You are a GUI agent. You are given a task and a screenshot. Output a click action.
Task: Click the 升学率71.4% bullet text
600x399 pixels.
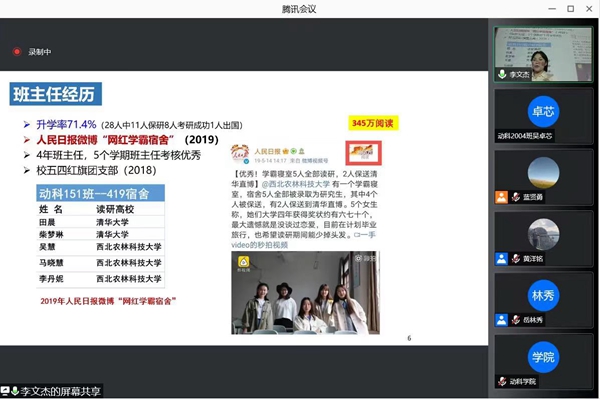(66, 125)
